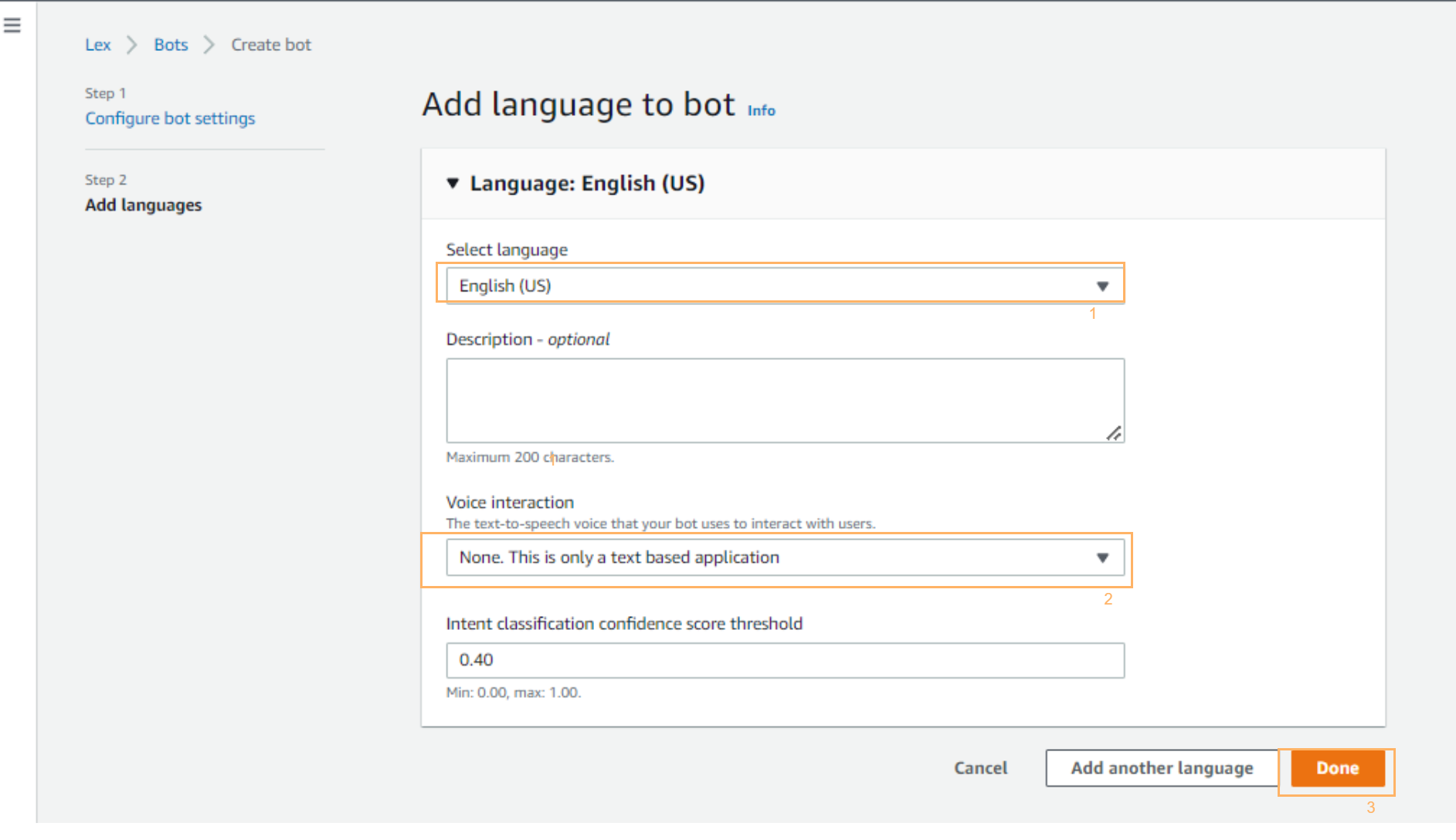Collapse Language: English (US) section
The width and height of the screenshot is (1456, 840).
point(453,184)
